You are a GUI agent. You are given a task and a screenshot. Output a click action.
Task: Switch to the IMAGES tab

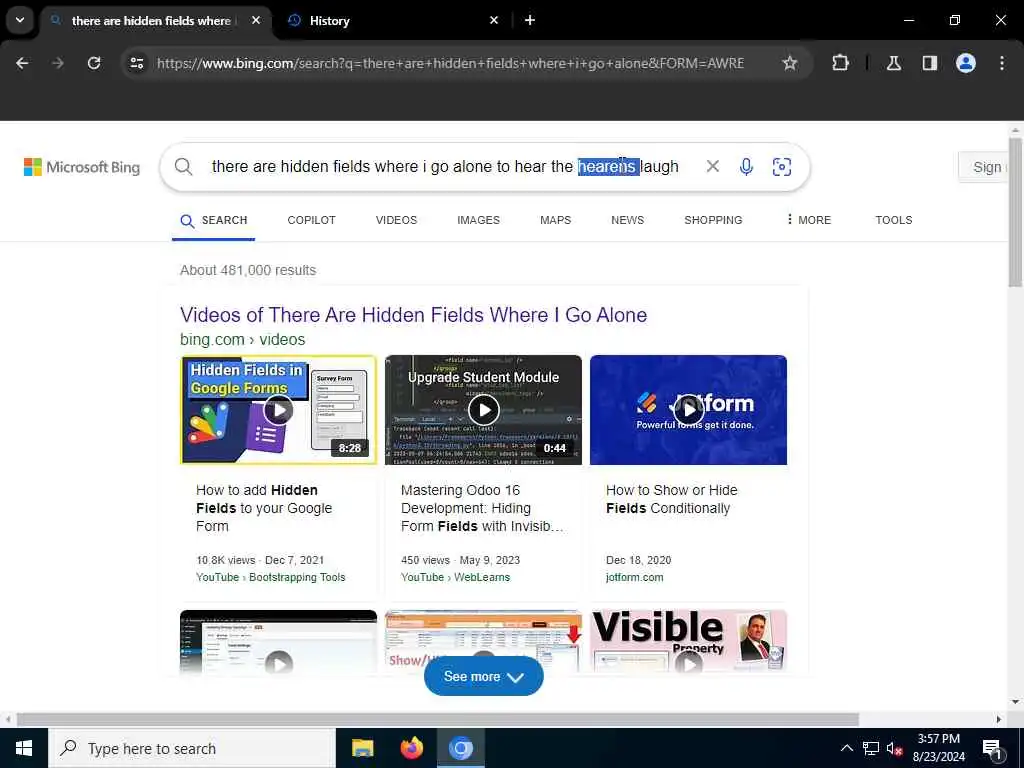479,221
